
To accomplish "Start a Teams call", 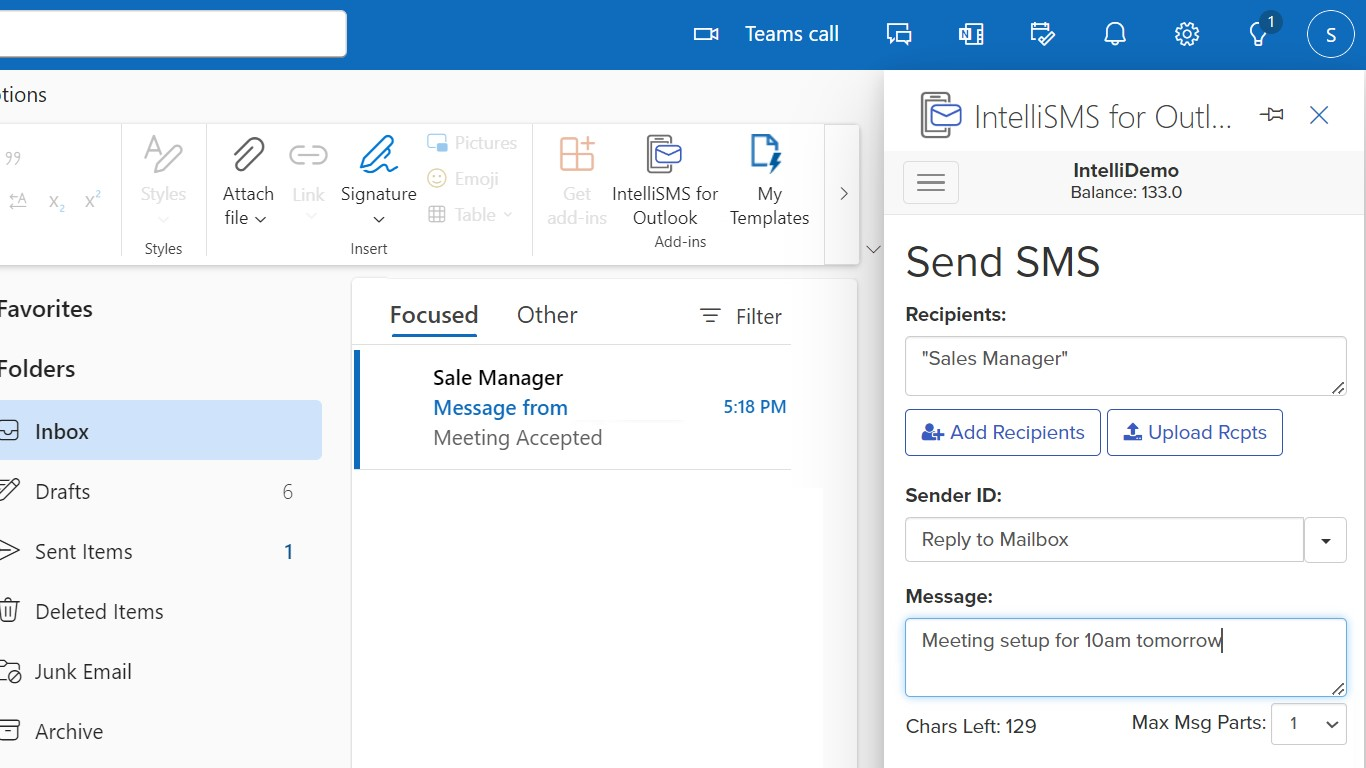I will (x=770, y=33).
